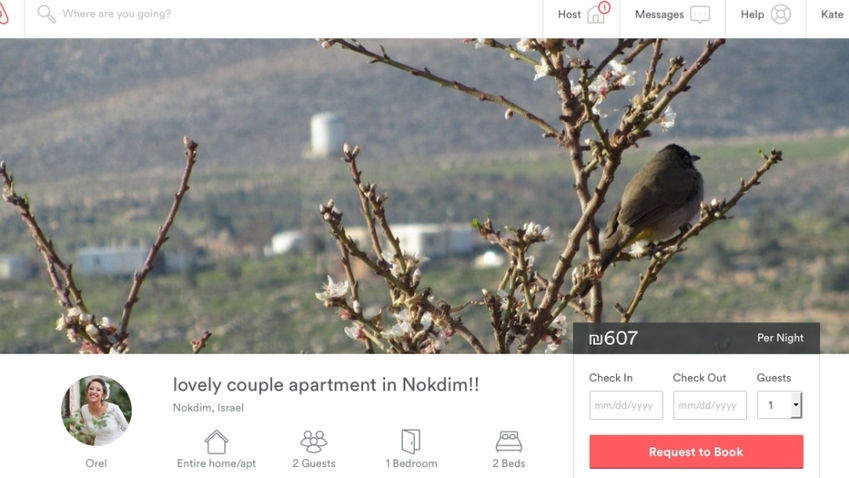Click the Help lifebuoy icon
This screenshot has width=849, height=478.
[x=781, y=15]
